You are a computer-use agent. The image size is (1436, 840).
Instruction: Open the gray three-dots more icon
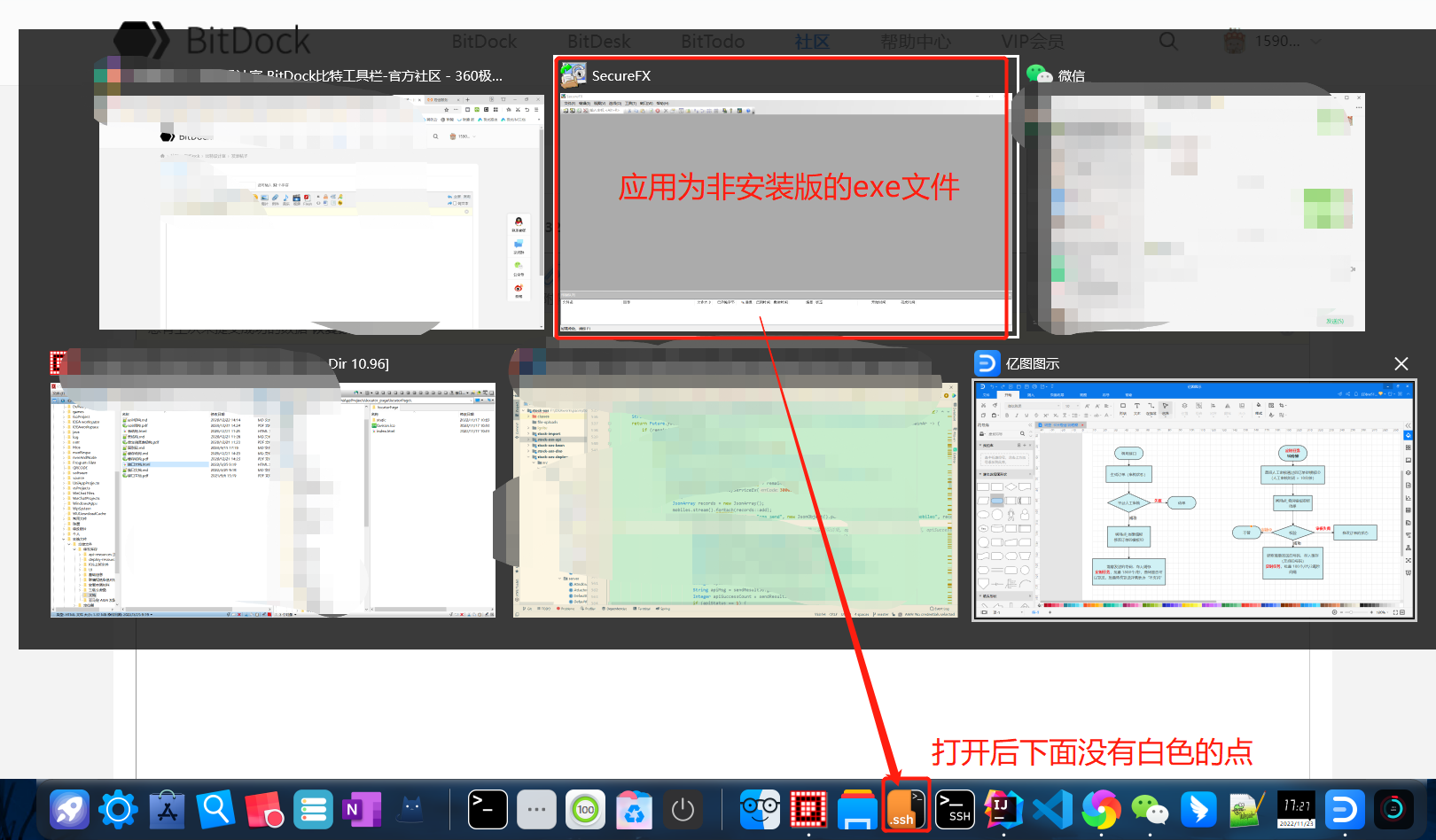[x=536, y=810]
